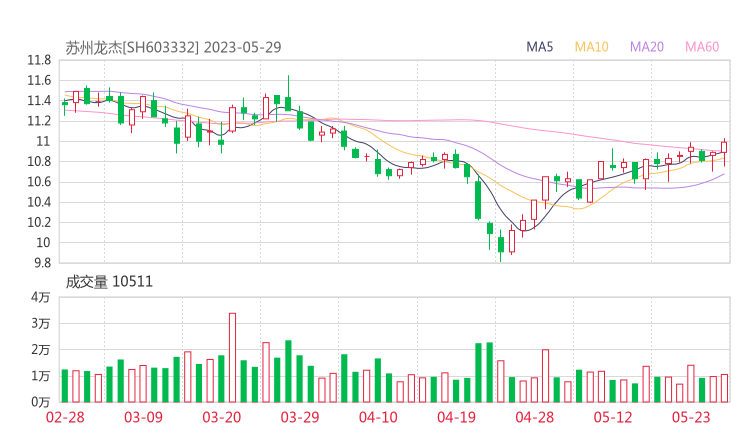This screenshot has width=740, height=440.
Task: Click the 1万 volume axis label
Action: (41, 376)
